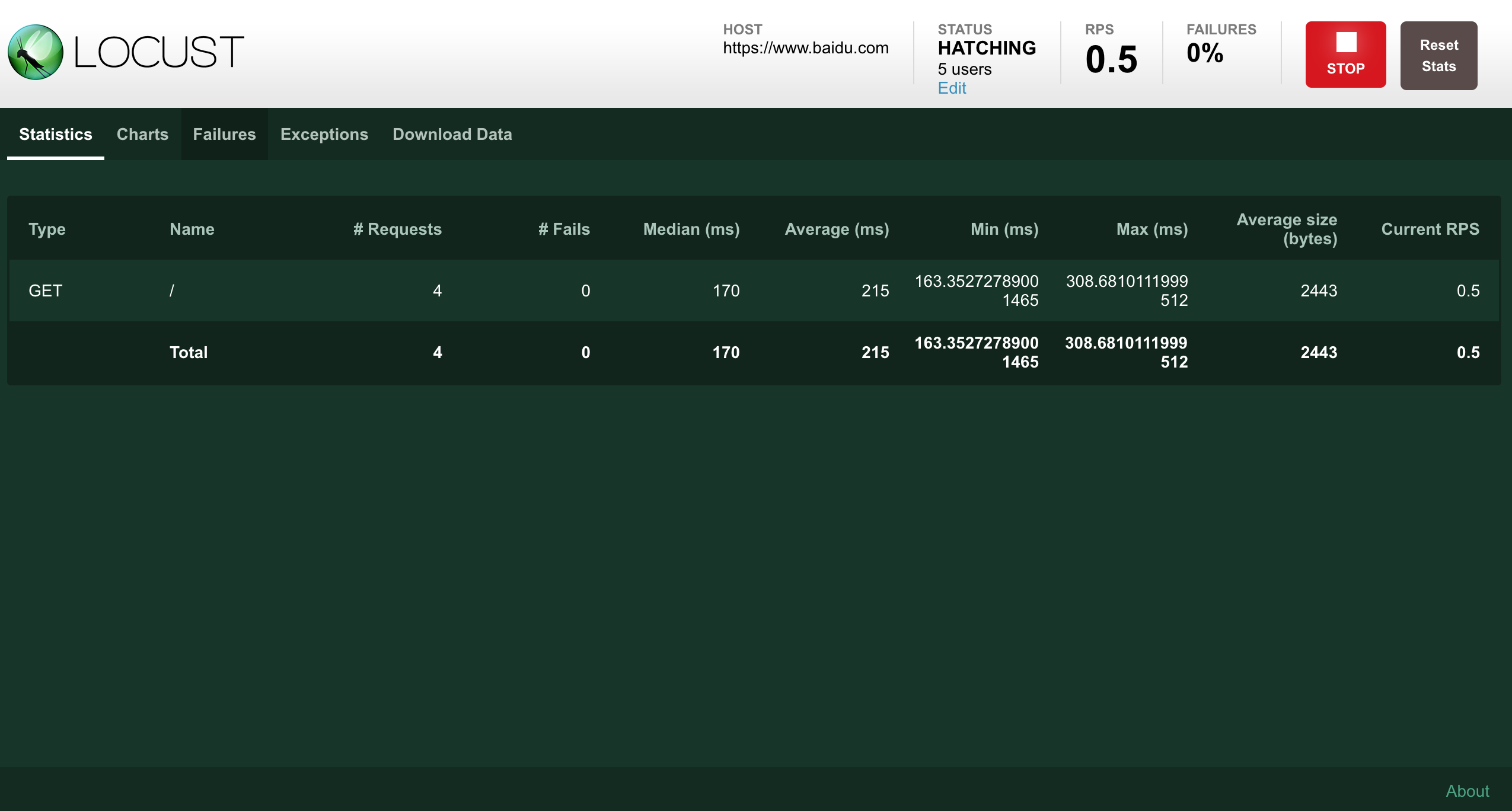Sort by the Name column header
Screen dimensions: 1512x811
[192, 229]
